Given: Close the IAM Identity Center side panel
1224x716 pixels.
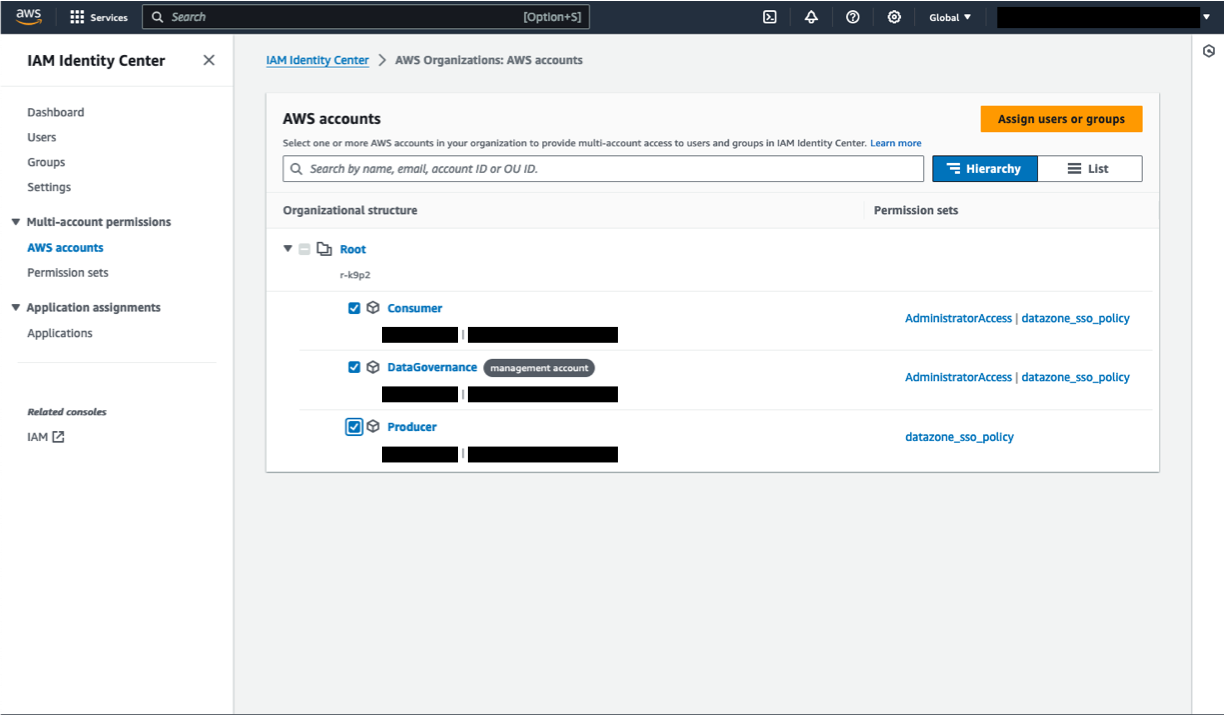Looking at the screenshot, I should (209, 60).
